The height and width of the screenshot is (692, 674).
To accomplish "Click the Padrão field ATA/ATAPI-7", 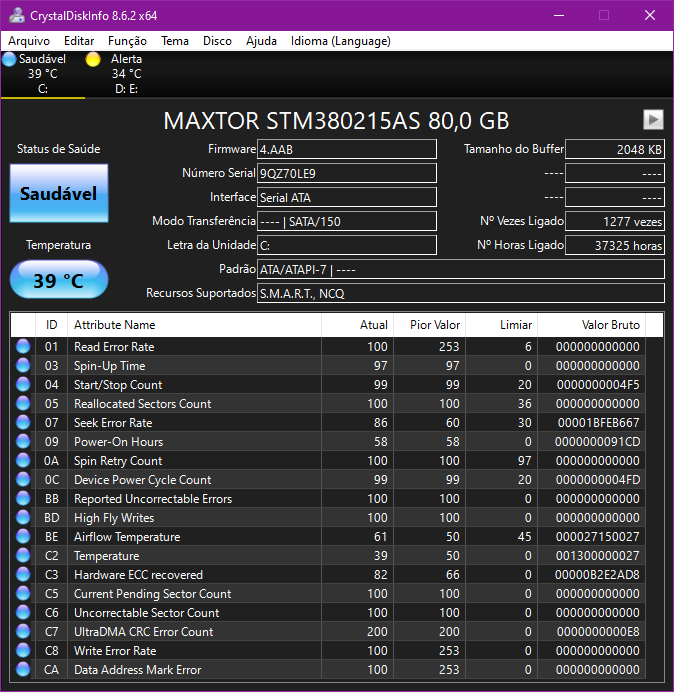I will tap(461, 269).
